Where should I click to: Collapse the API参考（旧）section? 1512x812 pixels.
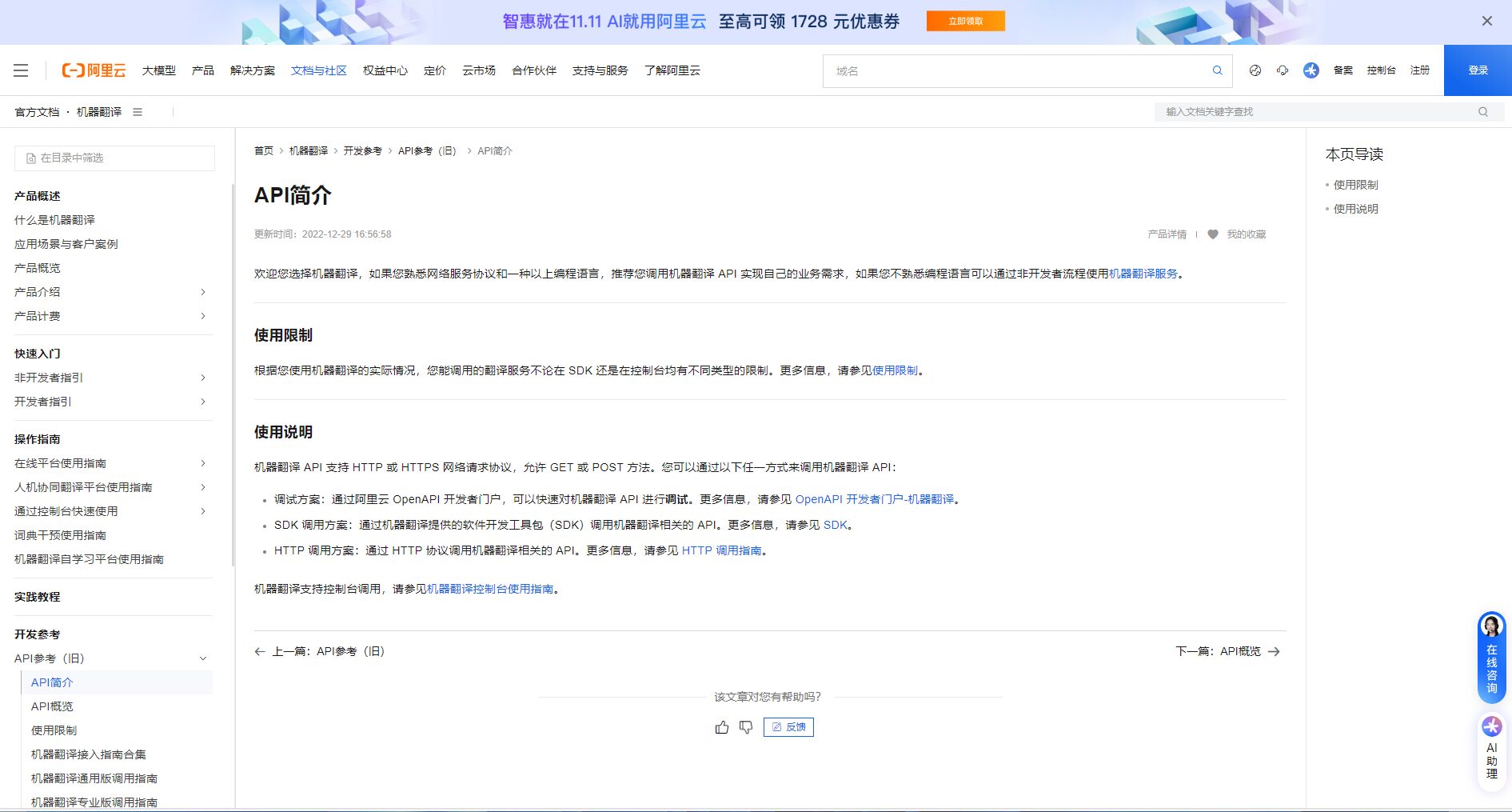click(203, 658)
